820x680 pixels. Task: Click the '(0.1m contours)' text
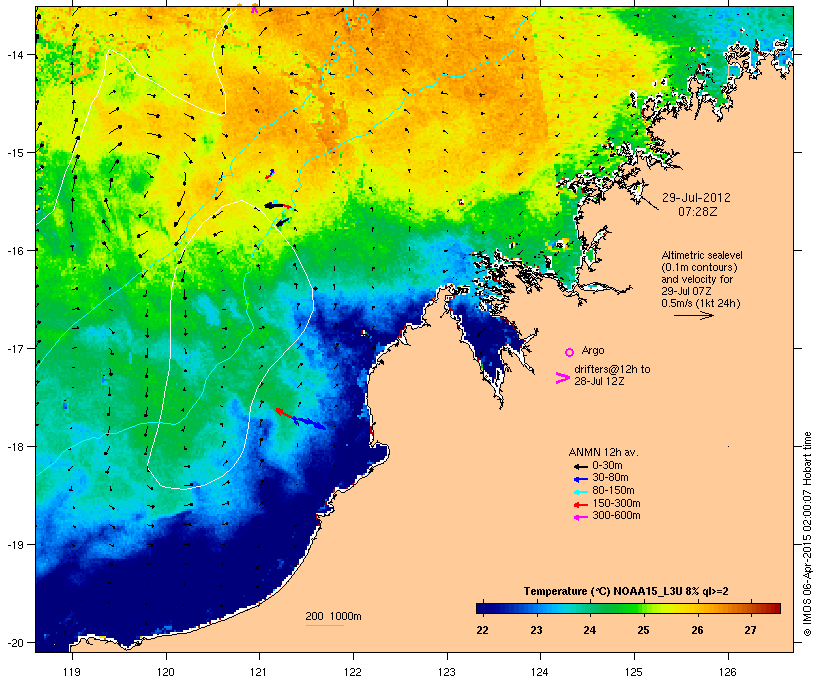tap(699, 267)
